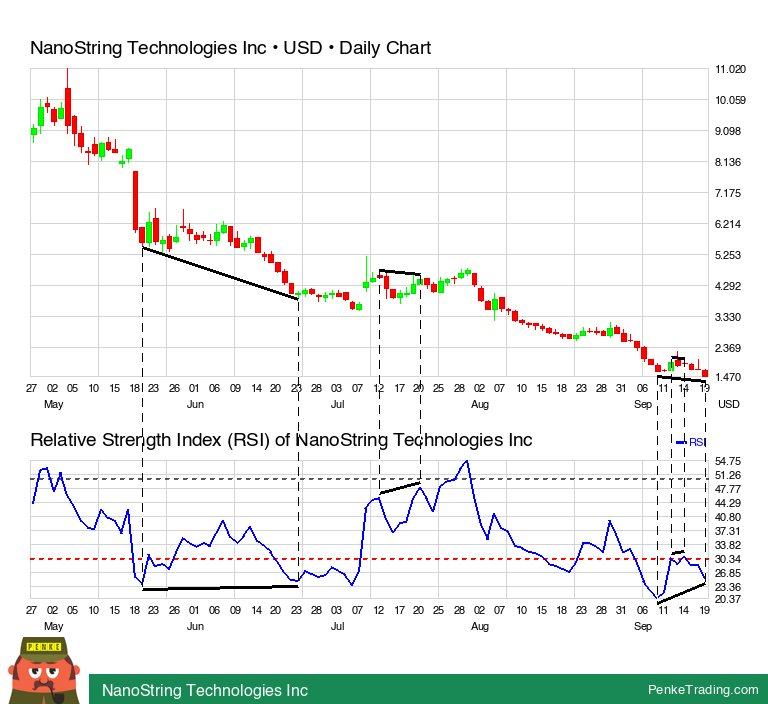
Task: Click the Sep label under price chart
Action: (643, 405)
